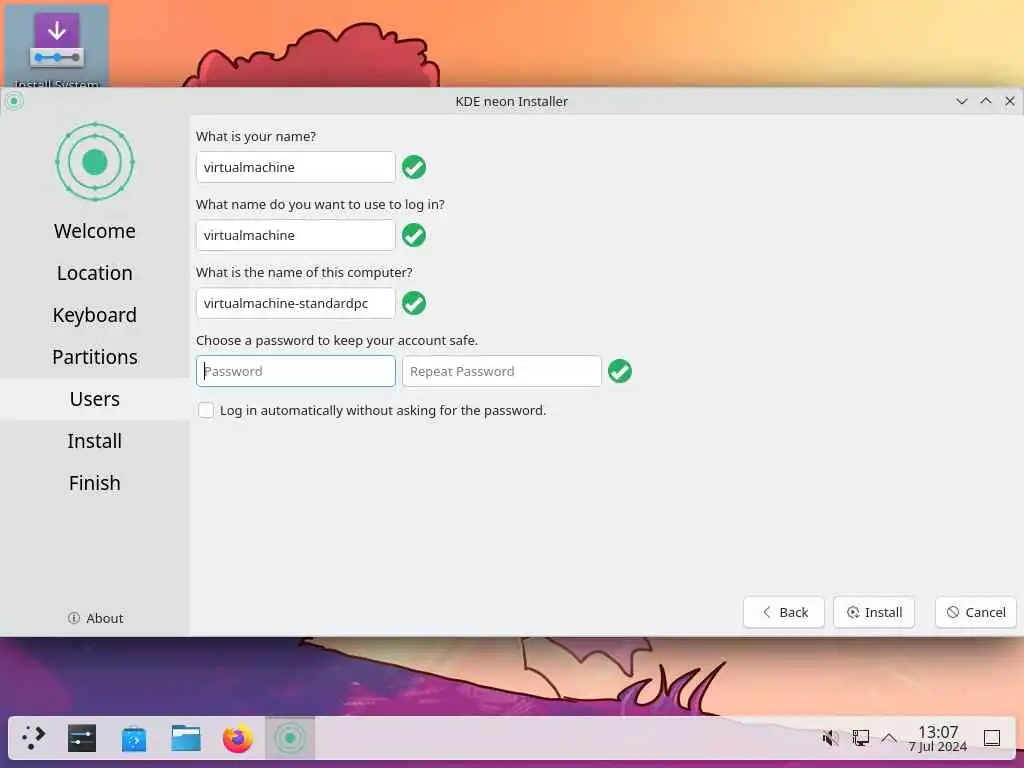
Task: Launch Discover software center from taskbar
Action: pos(134,738)
